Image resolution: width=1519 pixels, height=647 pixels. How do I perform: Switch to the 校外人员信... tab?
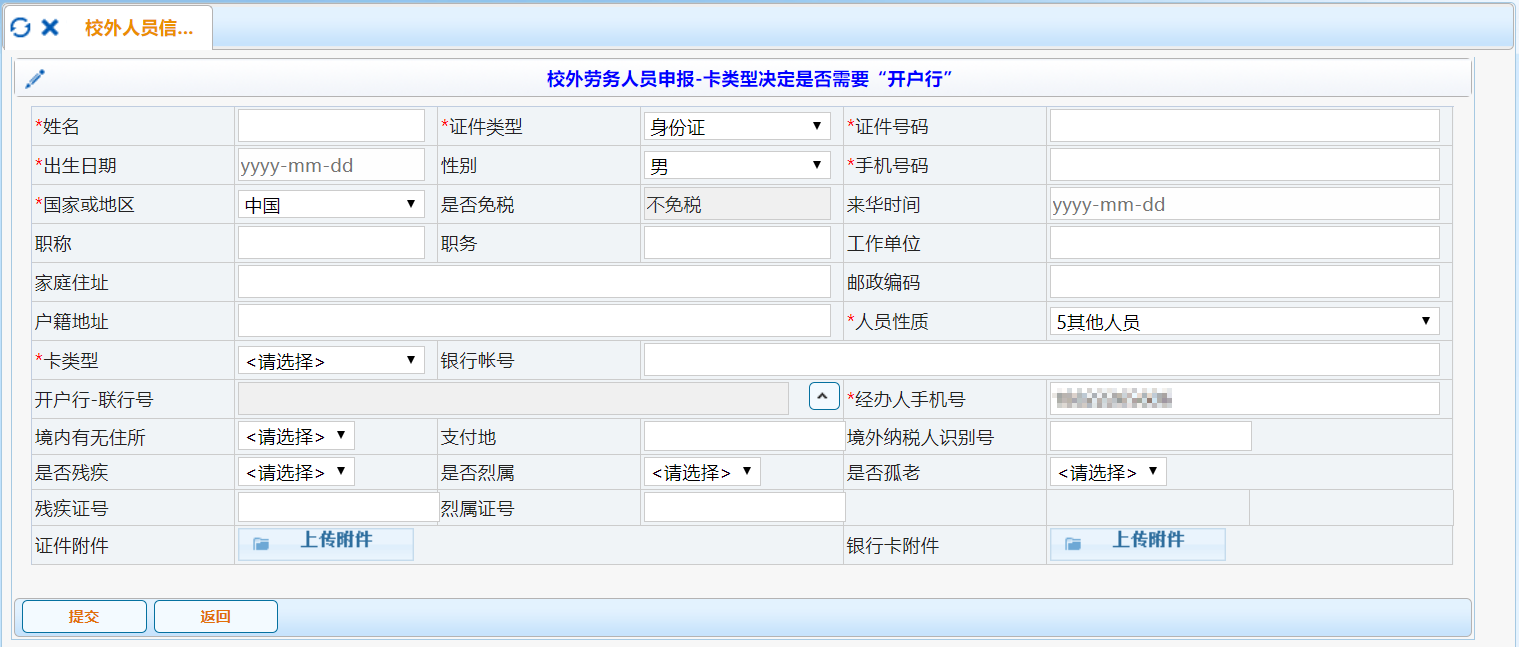[x=139, y=28]
